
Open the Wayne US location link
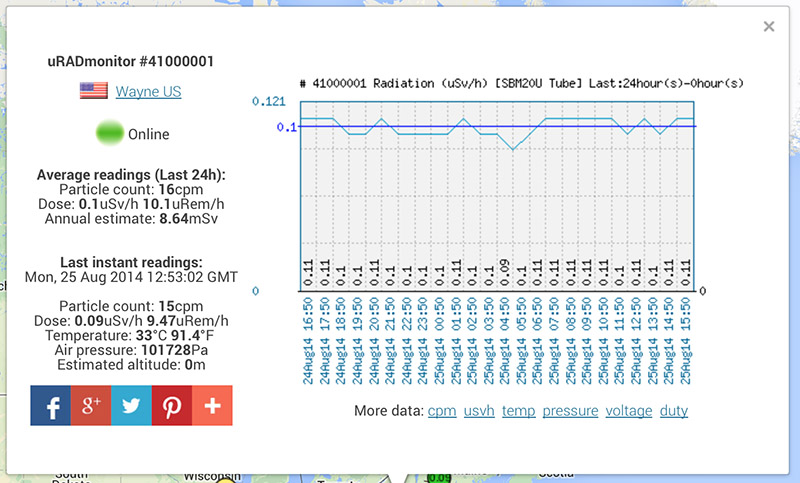tap(148, 92)
